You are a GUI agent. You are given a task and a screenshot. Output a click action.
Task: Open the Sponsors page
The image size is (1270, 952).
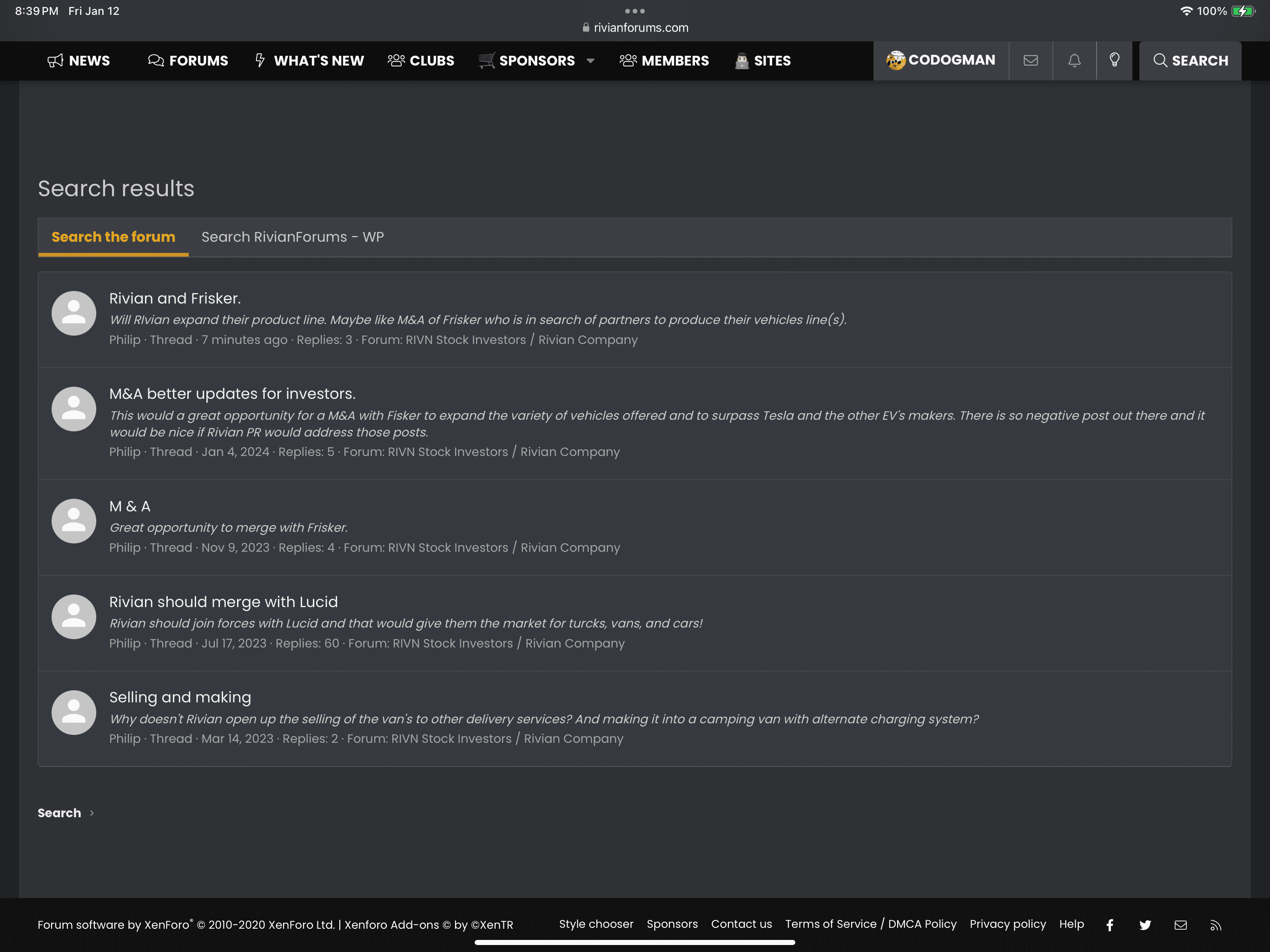coord(527,60)
